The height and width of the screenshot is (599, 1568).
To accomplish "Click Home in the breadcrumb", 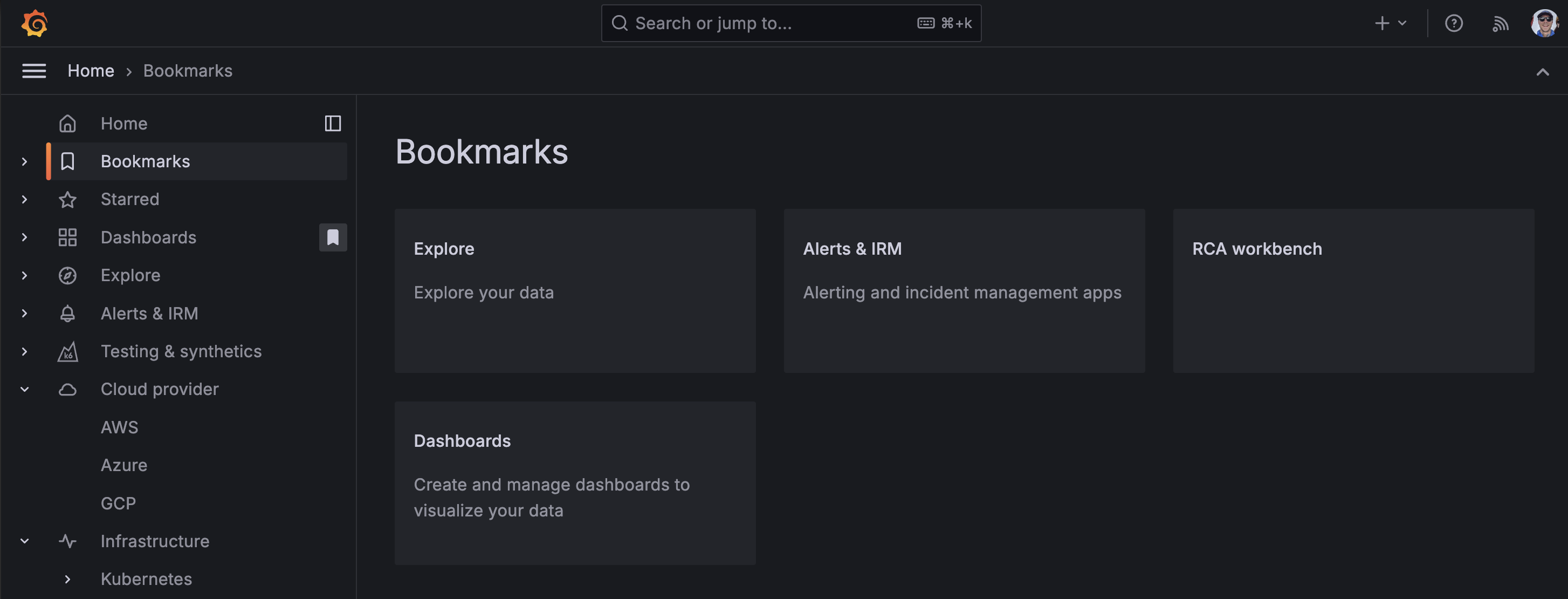I will 91,70.
